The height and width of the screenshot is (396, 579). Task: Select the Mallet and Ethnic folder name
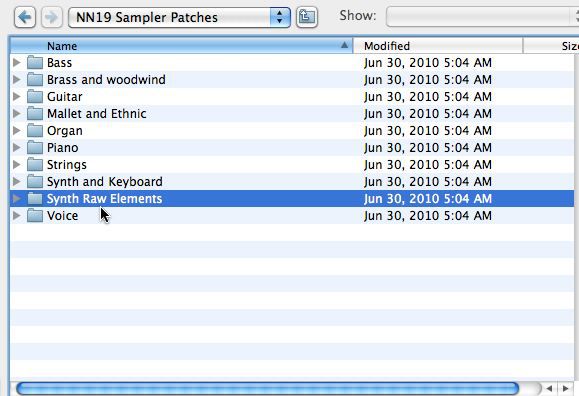[97, 114]
